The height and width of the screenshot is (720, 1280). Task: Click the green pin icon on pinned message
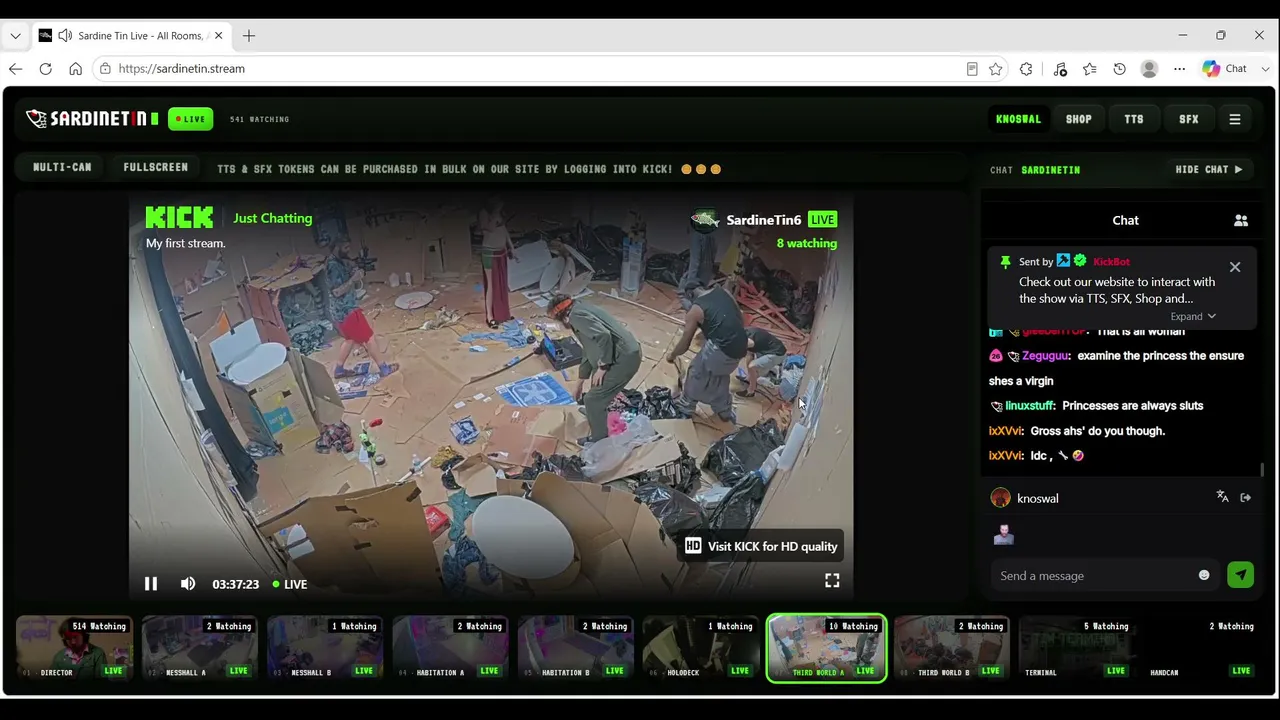pos(1005,262)
